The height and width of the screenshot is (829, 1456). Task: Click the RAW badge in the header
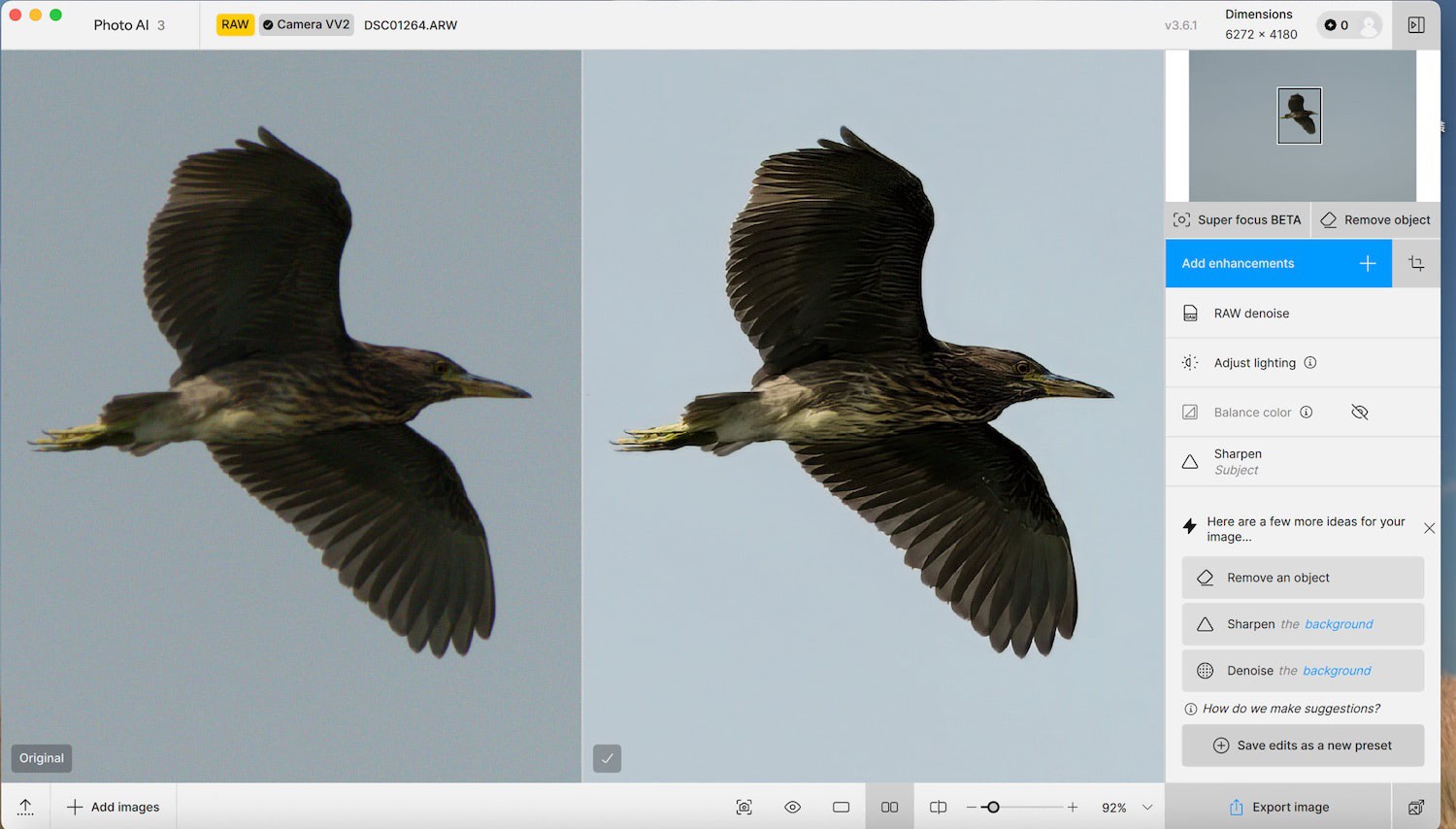(235, 24)
